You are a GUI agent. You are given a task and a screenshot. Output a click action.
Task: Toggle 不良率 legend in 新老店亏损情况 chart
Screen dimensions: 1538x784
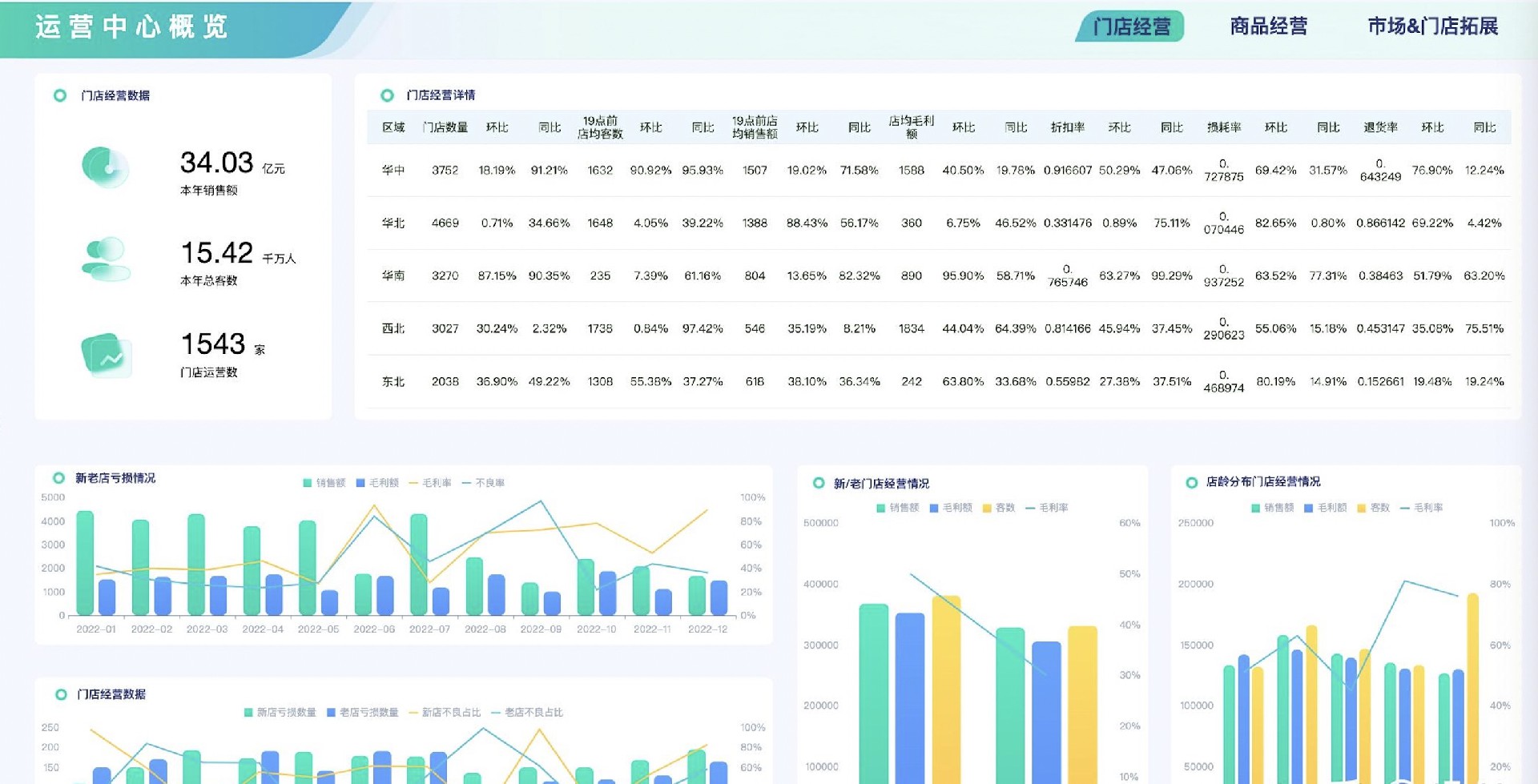pyautogui.click(x=483, y=483)
